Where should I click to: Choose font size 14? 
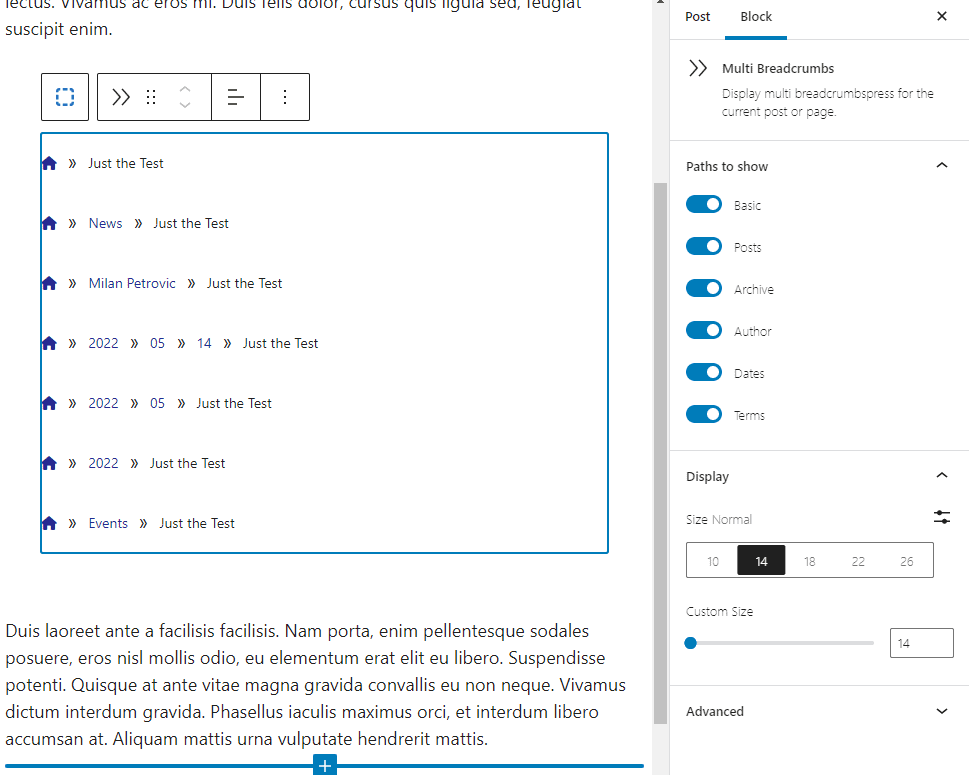761,561
